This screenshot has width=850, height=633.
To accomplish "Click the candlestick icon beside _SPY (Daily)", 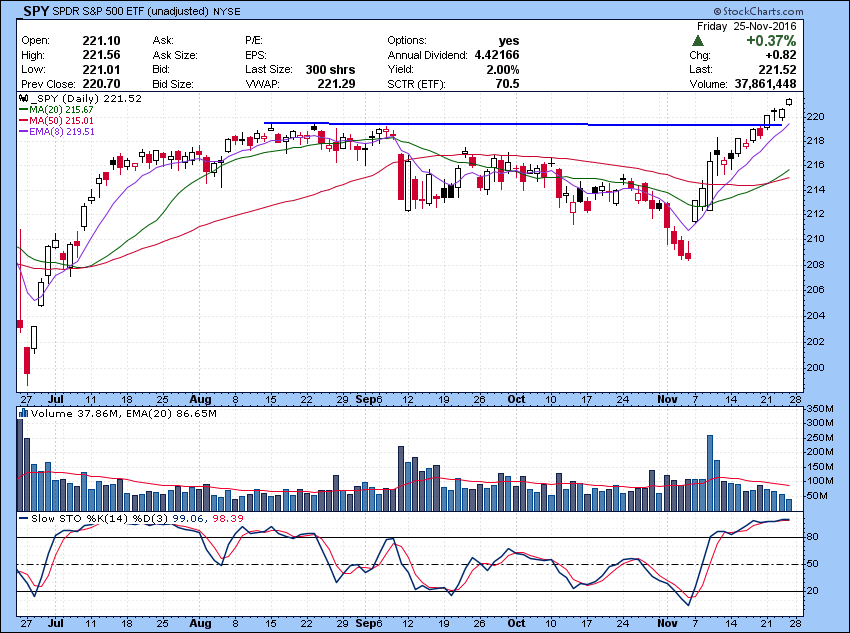I will coord(23,99).
